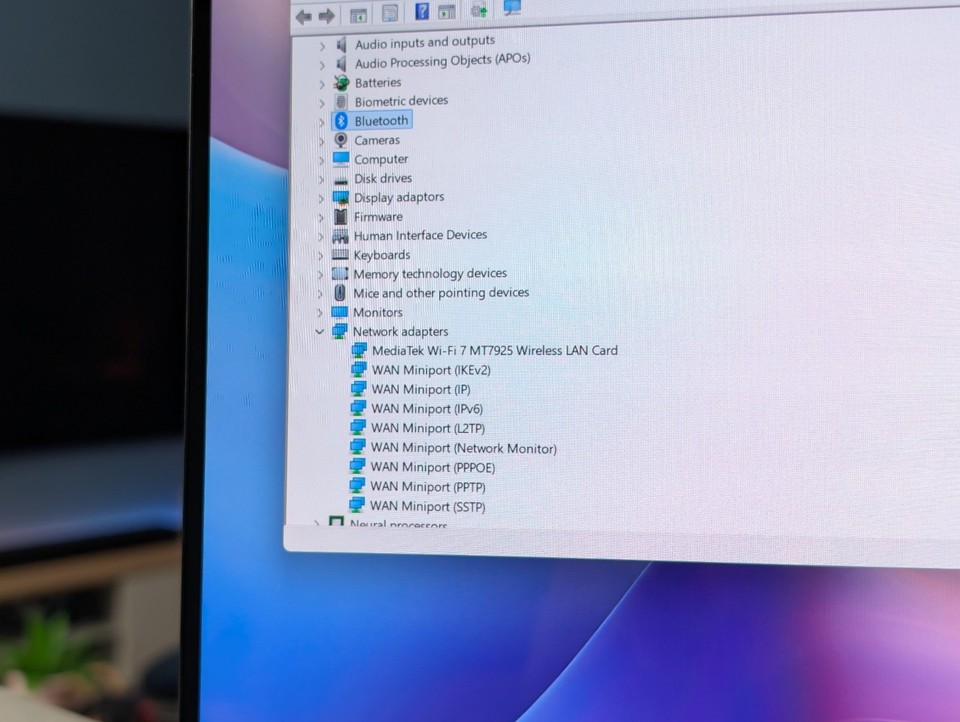Select the Cameras label

click(377, 140)
